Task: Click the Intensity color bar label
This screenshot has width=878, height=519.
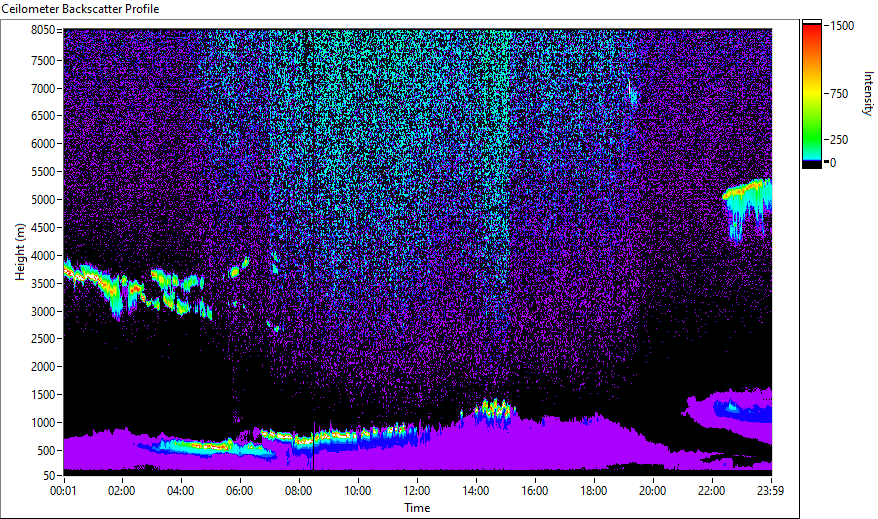Action: click(868, 93)
